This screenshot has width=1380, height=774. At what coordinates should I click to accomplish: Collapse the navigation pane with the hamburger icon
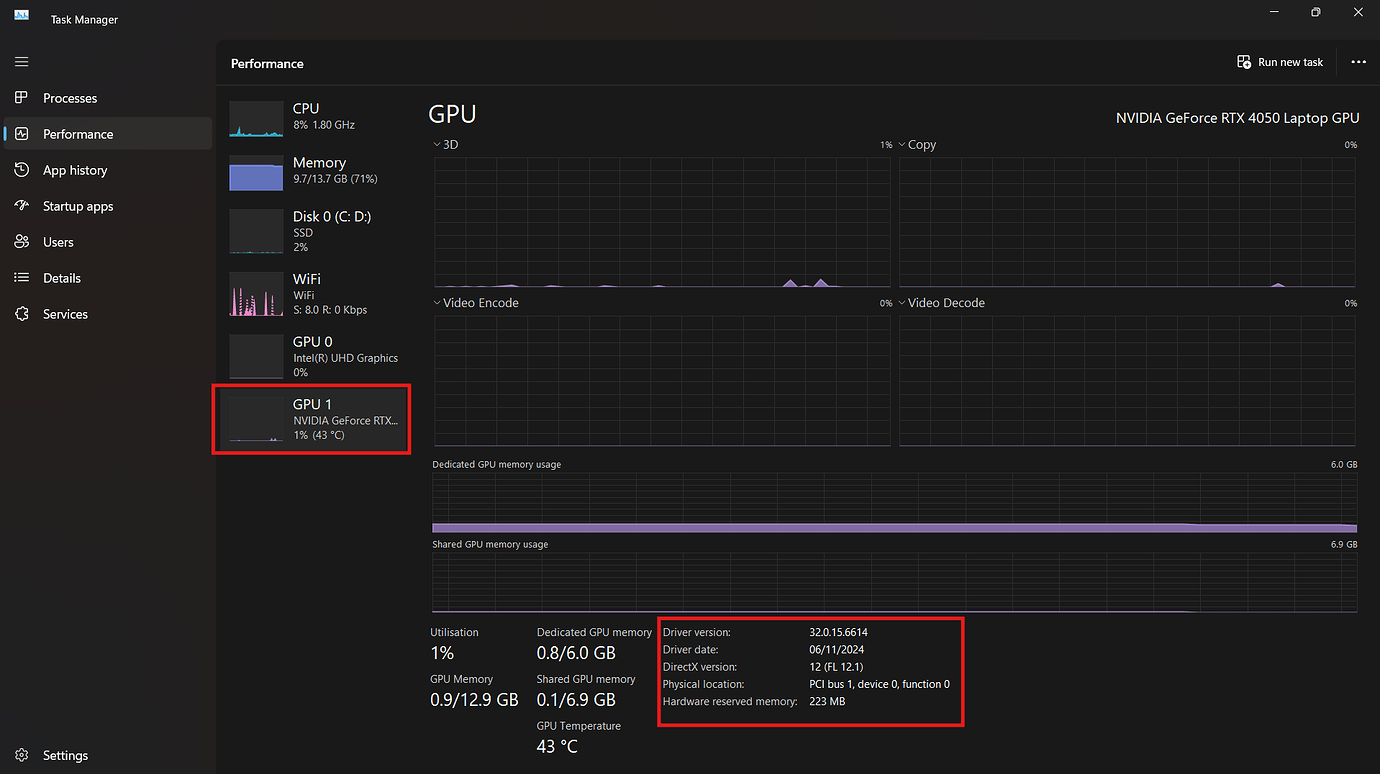coord(21,61)
